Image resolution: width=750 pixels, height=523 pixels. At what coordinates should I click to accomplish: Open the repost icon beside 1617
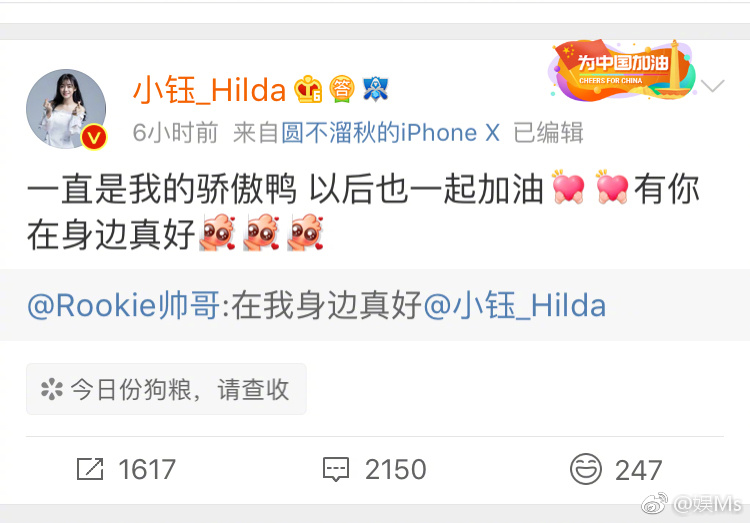[90, 469]
